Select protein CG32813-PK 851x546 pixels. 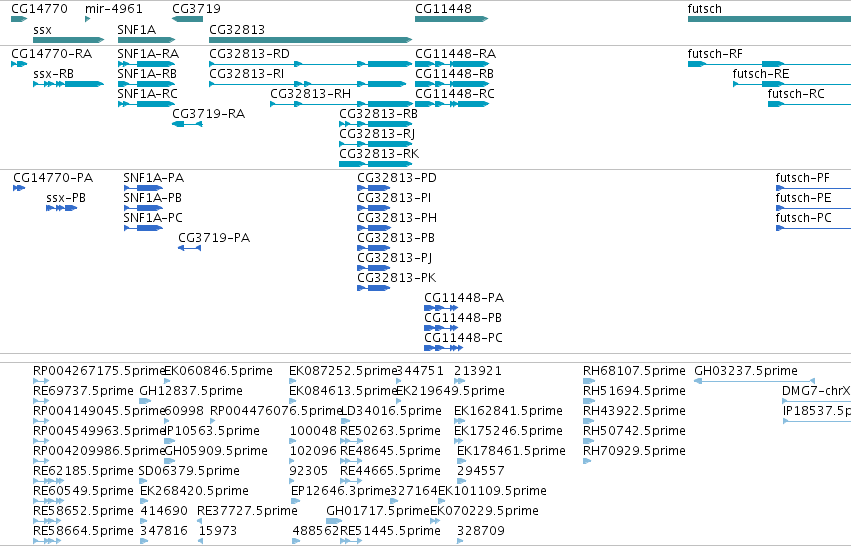click(373, 289)
